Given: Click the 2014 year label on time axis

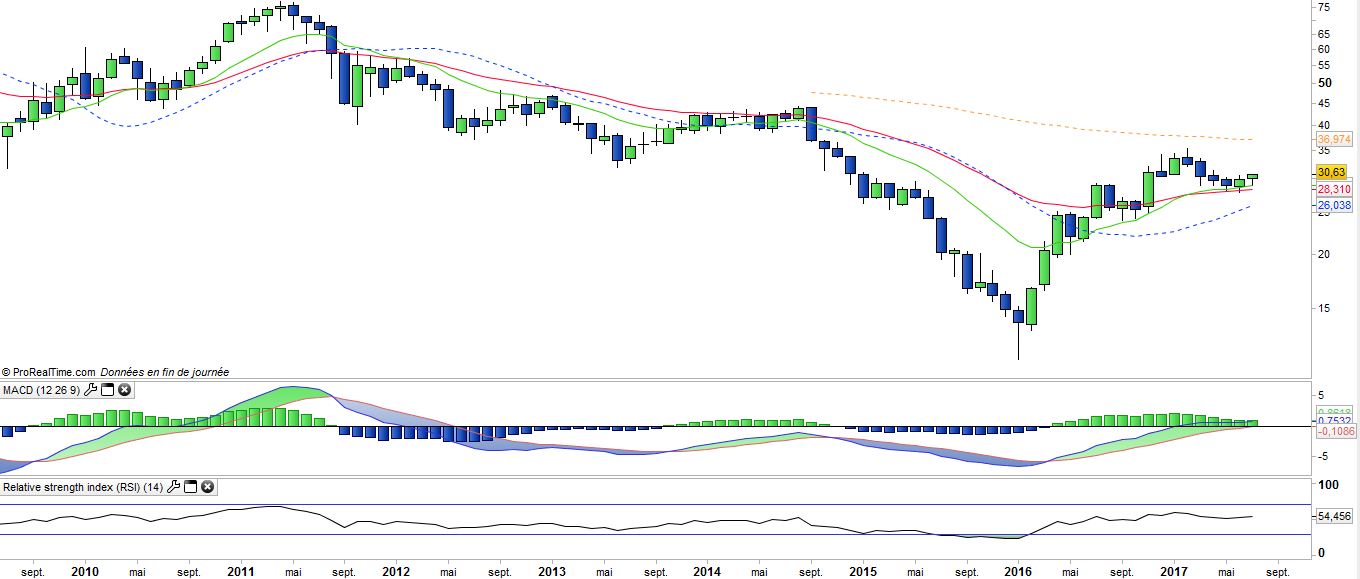Looking at the screenshot, I should (707, 572).
